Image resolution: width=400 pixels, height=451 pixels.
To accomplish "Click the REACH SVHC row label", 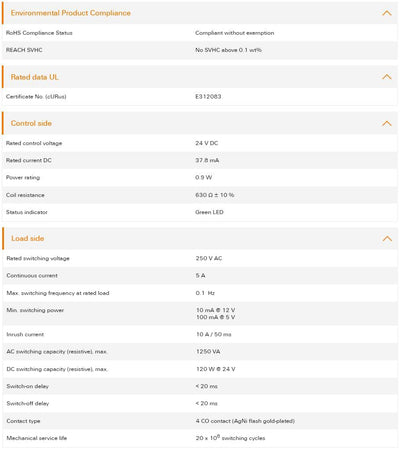I will tap(24, 50).
